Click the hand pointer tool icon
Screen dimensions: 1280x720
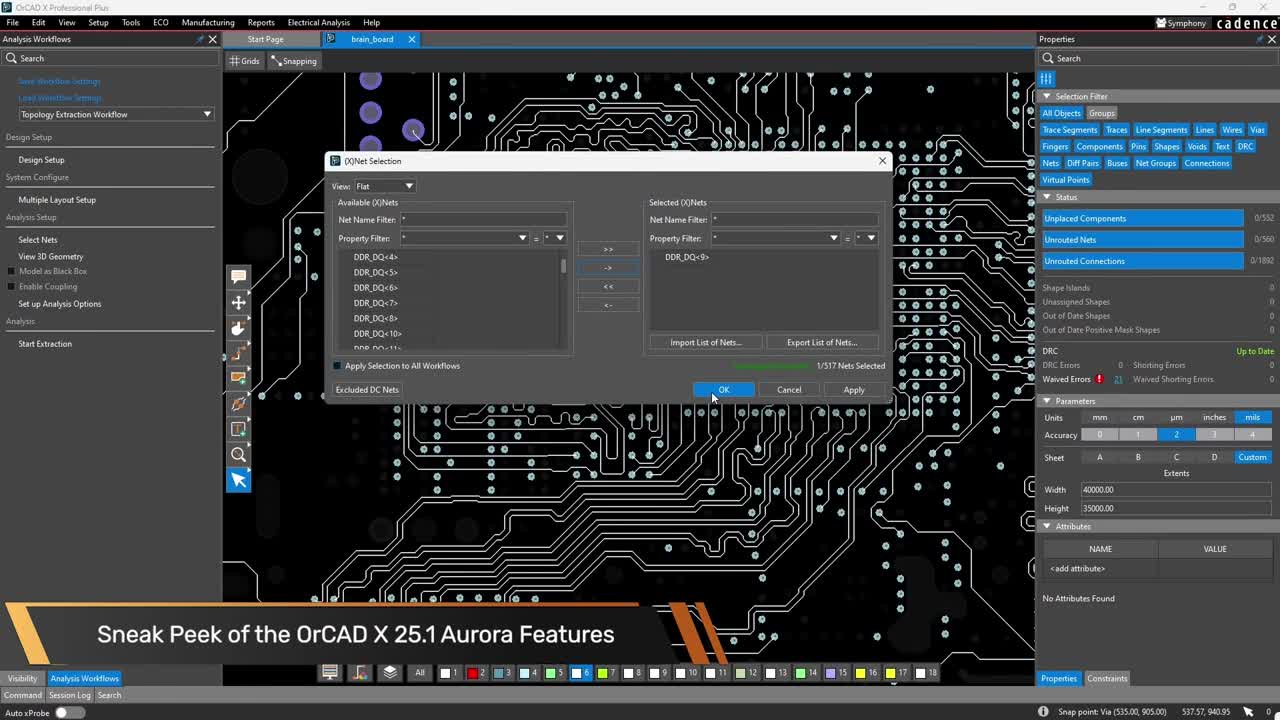click(239, 328)
